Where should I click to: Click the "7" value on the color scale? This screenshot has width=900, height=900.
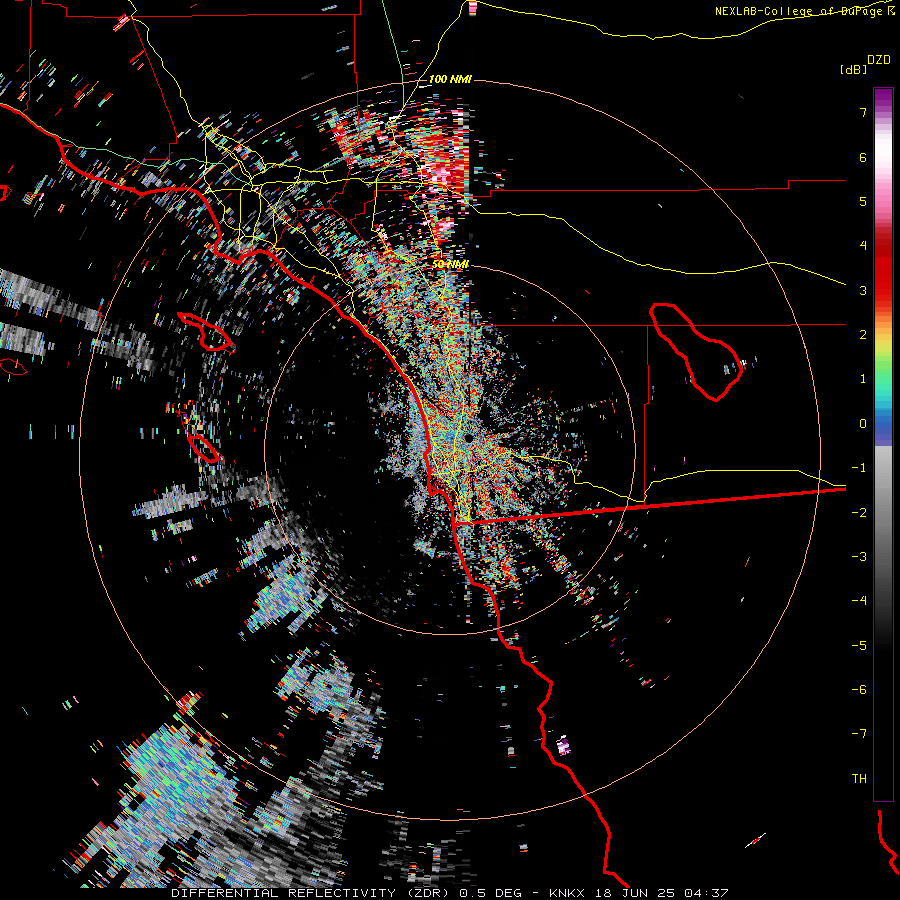[x=863, y=112]
